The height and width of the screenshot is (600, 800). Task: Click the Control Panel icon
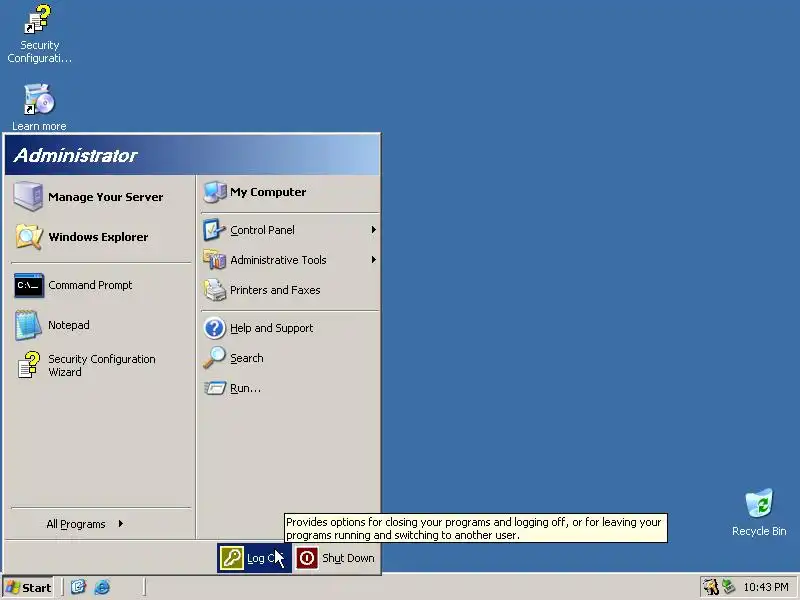pyautogui.click(x=214, y=230)
